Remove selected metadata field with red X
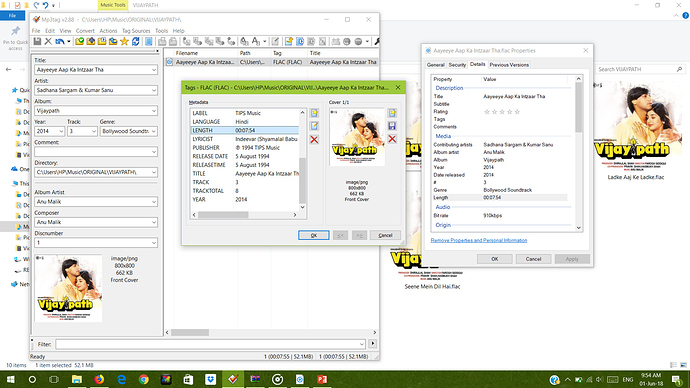The image size is (690, 388). [314, 139]
